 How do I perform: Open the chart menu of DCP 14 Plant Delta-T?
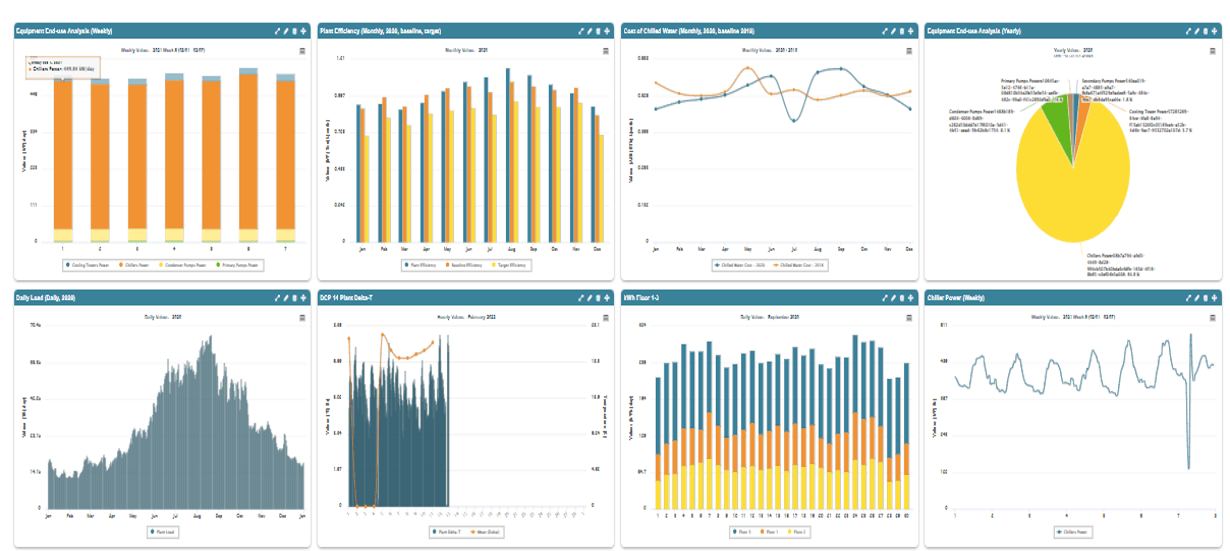(606, 316)
